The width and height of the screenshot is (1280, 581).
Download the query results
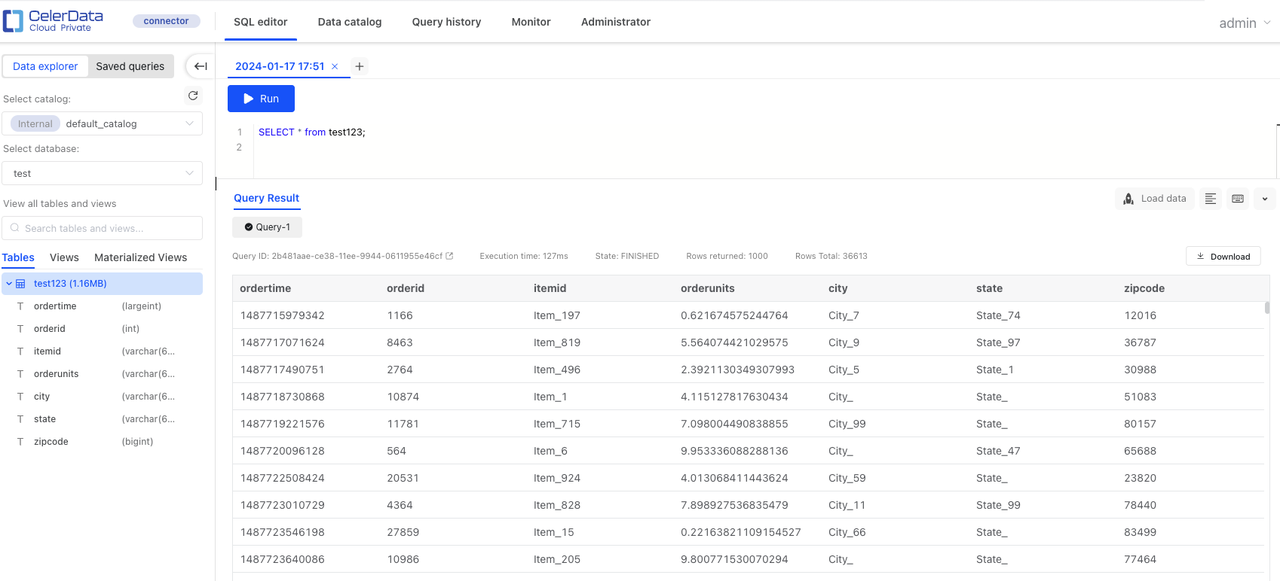click(x=1223, y=257)
